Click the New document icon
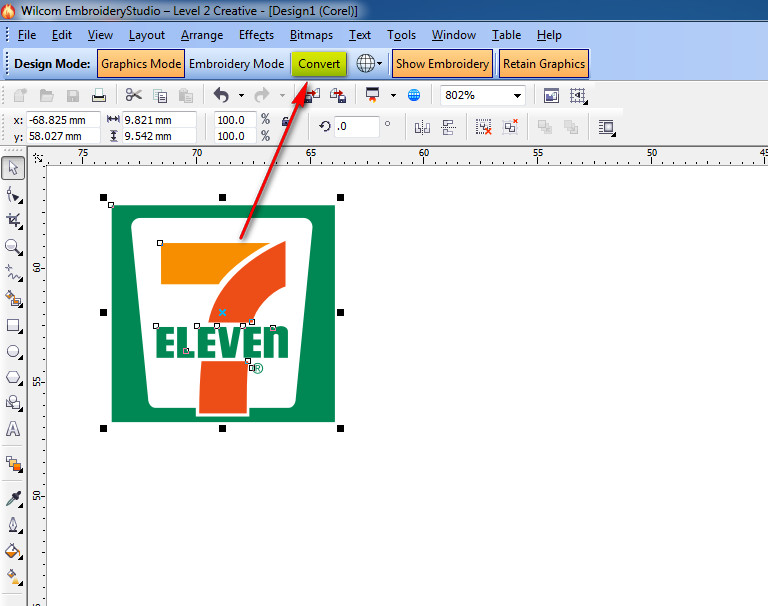The width and height of the screenshot is (768, 606). coord(20,95)
